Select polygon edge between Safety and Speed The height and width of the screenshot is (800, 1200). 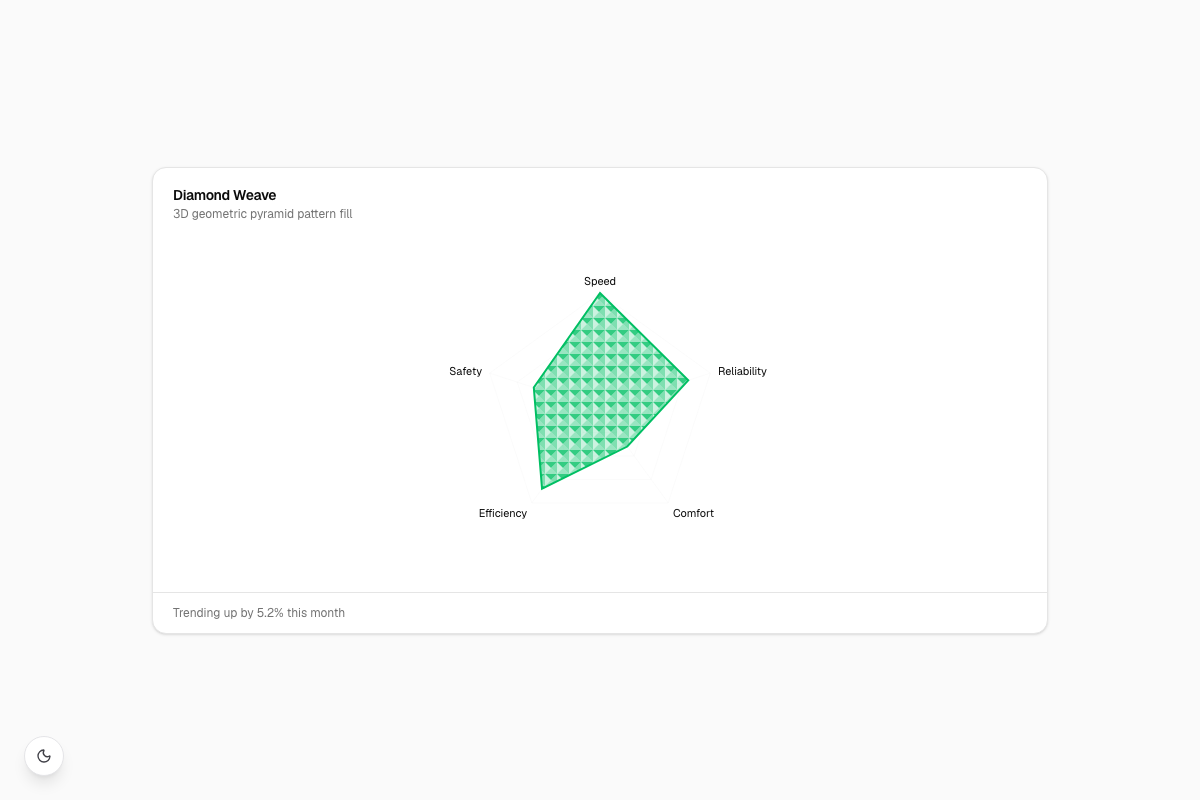pos(567,340)
